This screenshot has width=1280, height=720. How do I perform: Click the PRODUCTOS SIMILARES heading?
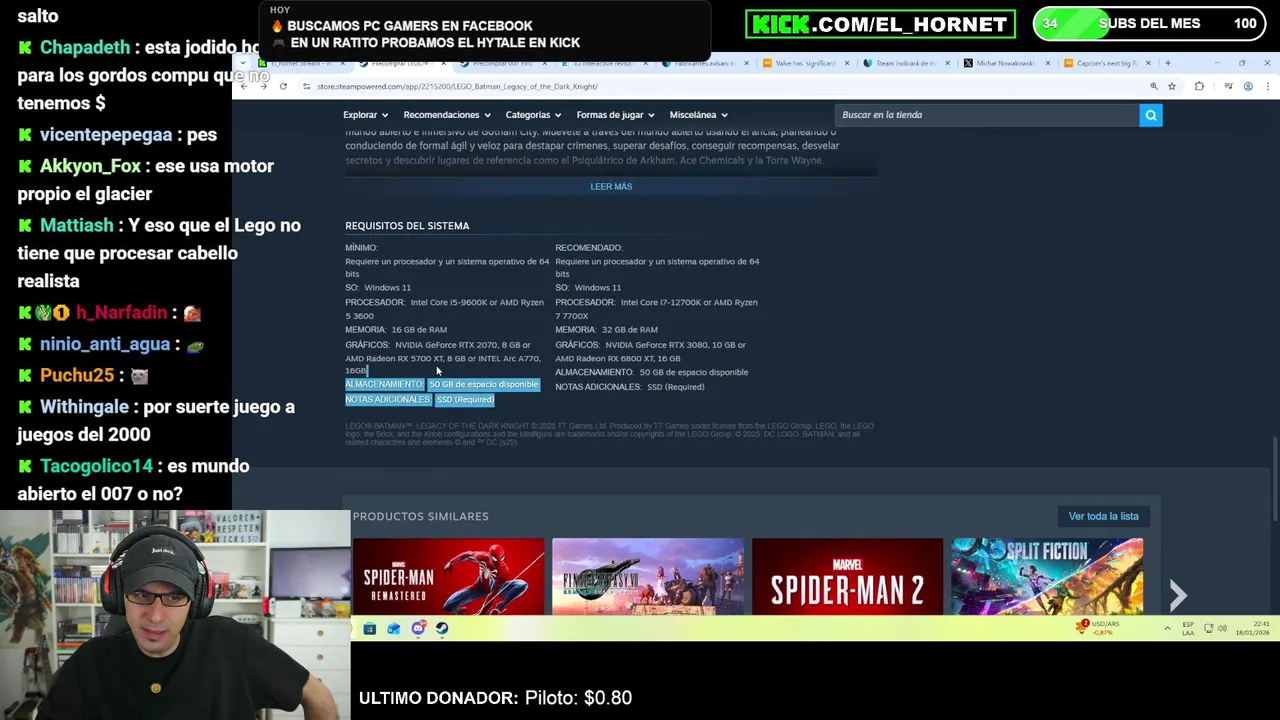pos(420,516)
